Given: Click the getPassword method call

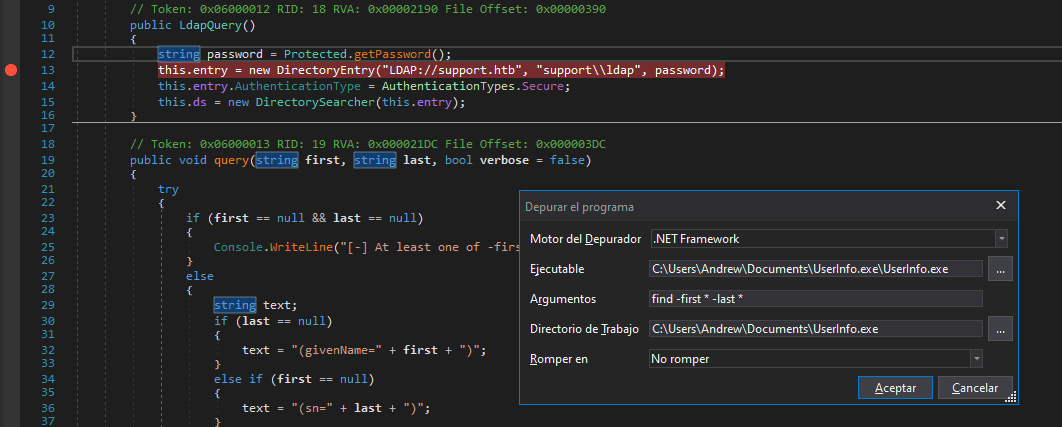Looking at the screenshot, I should click(400, 53).
